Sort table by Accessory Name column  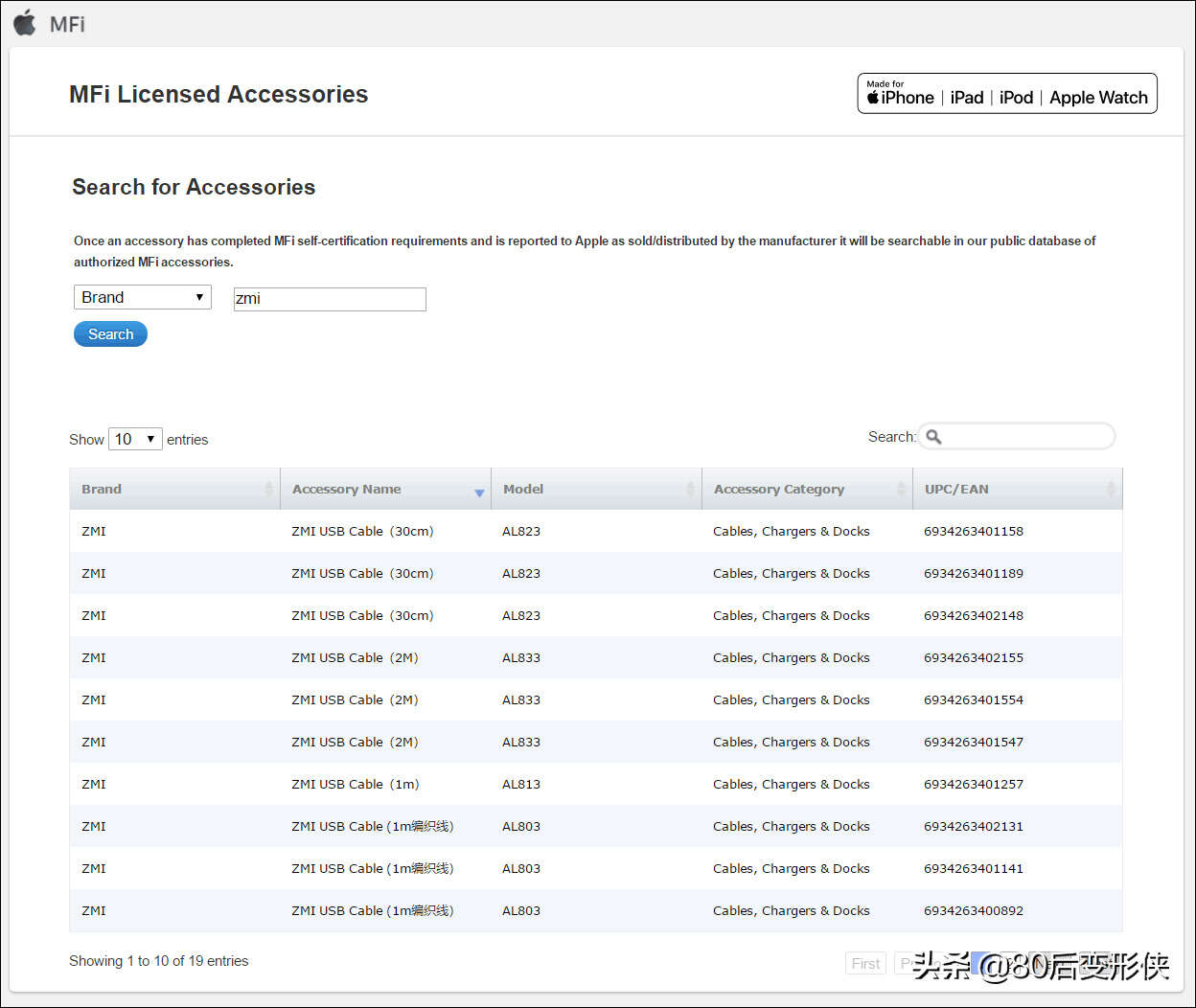point(385,489)
